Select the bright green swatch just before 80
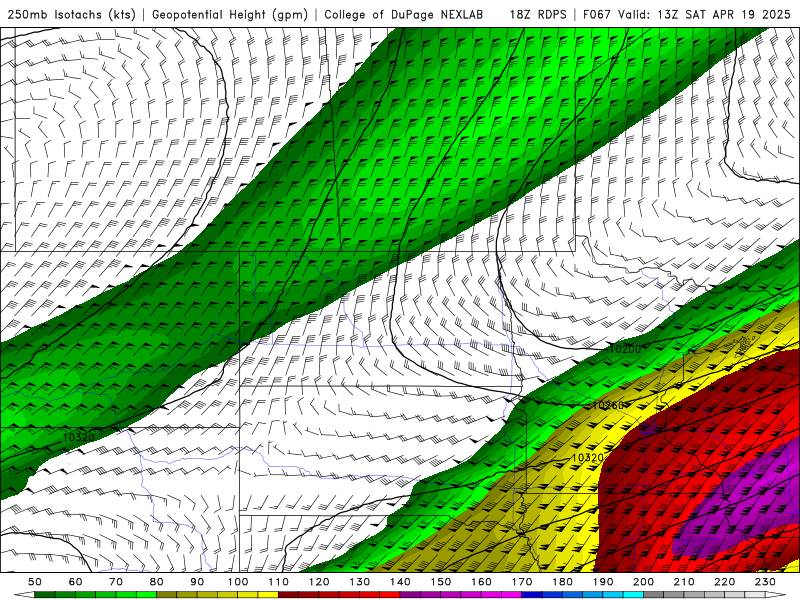This screenshot has height=600, width=800. click(x=146, y=594)
